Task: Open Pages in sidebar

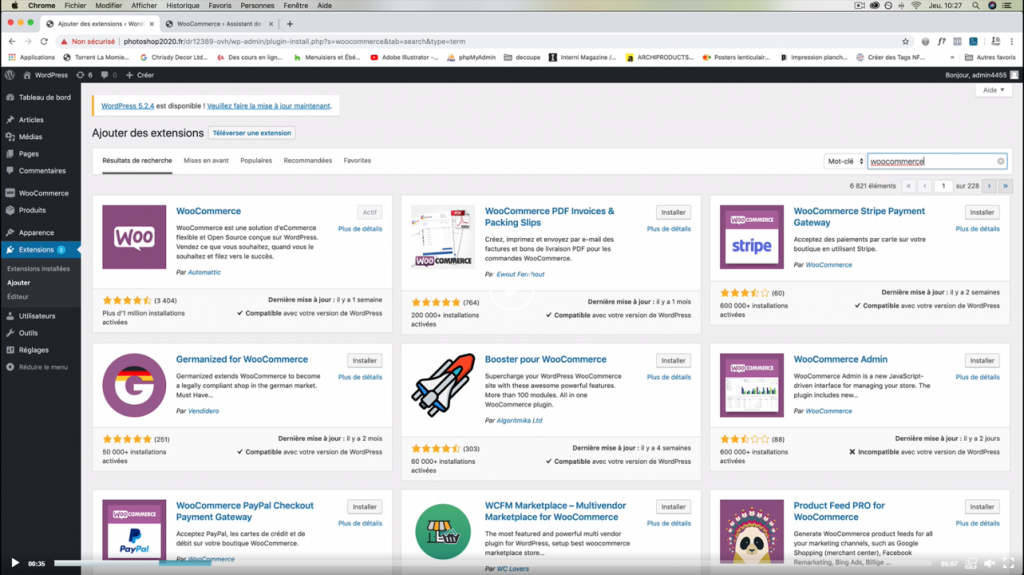Action: pyautogui.click(x=28, y=154)
